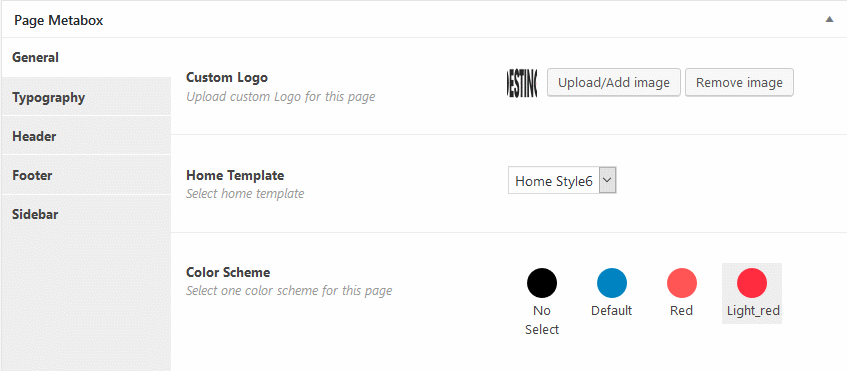Viewport: 847px width, 371px height.
Task: Click the Page Metabox title bar
Action: pos(424,20)
